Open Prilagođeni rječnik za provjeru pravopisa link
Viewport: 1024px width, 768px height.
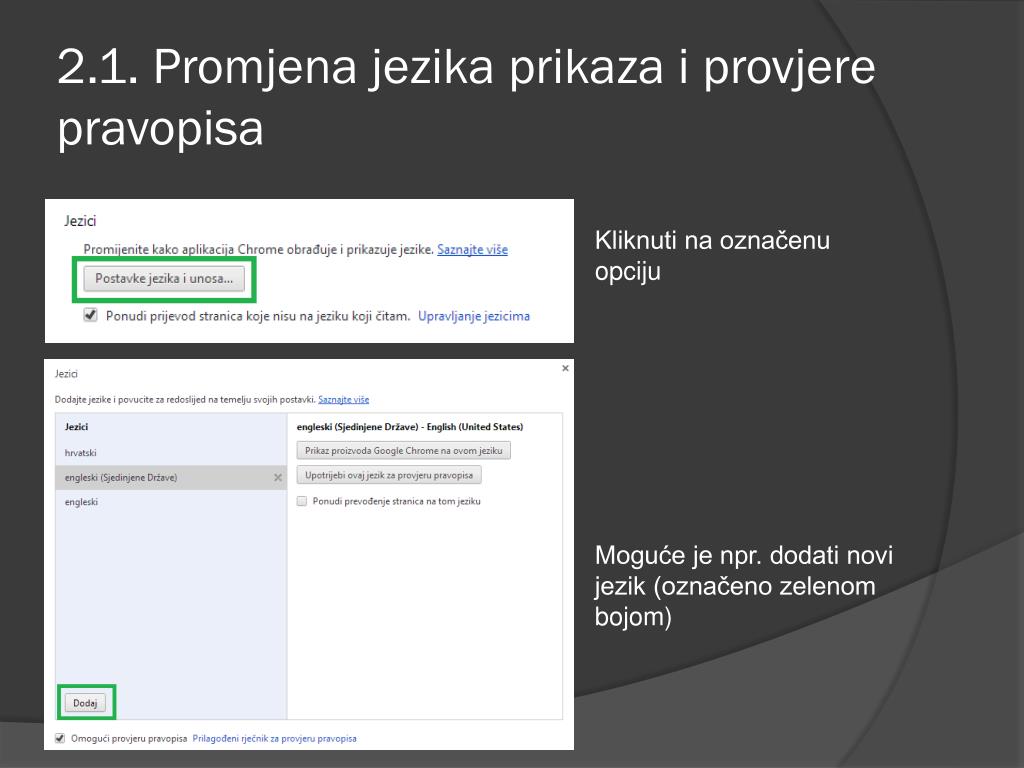[x=274, y=739]
